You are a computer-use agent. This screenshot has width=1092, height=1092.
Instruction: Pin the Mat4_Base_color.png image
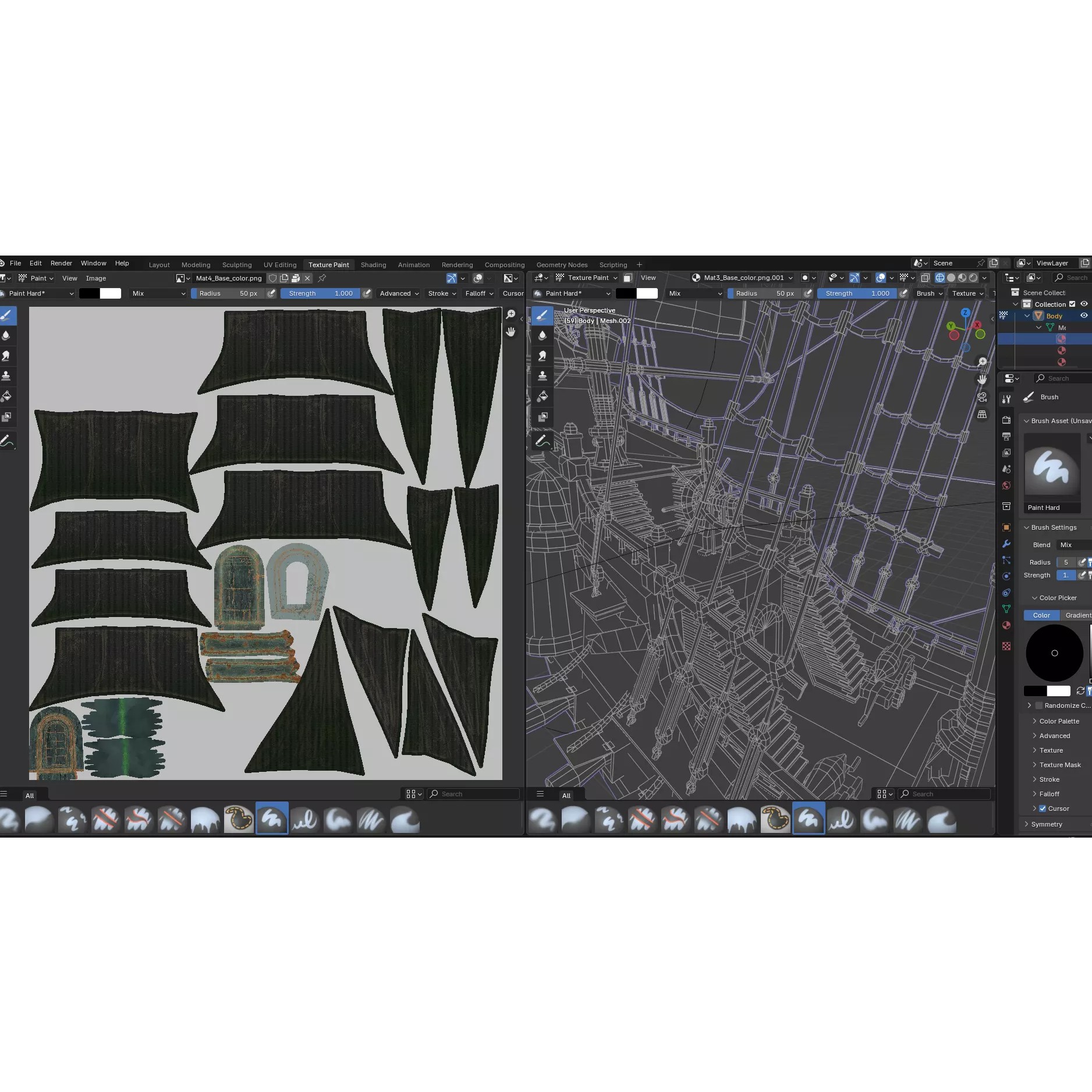[322, 278]
